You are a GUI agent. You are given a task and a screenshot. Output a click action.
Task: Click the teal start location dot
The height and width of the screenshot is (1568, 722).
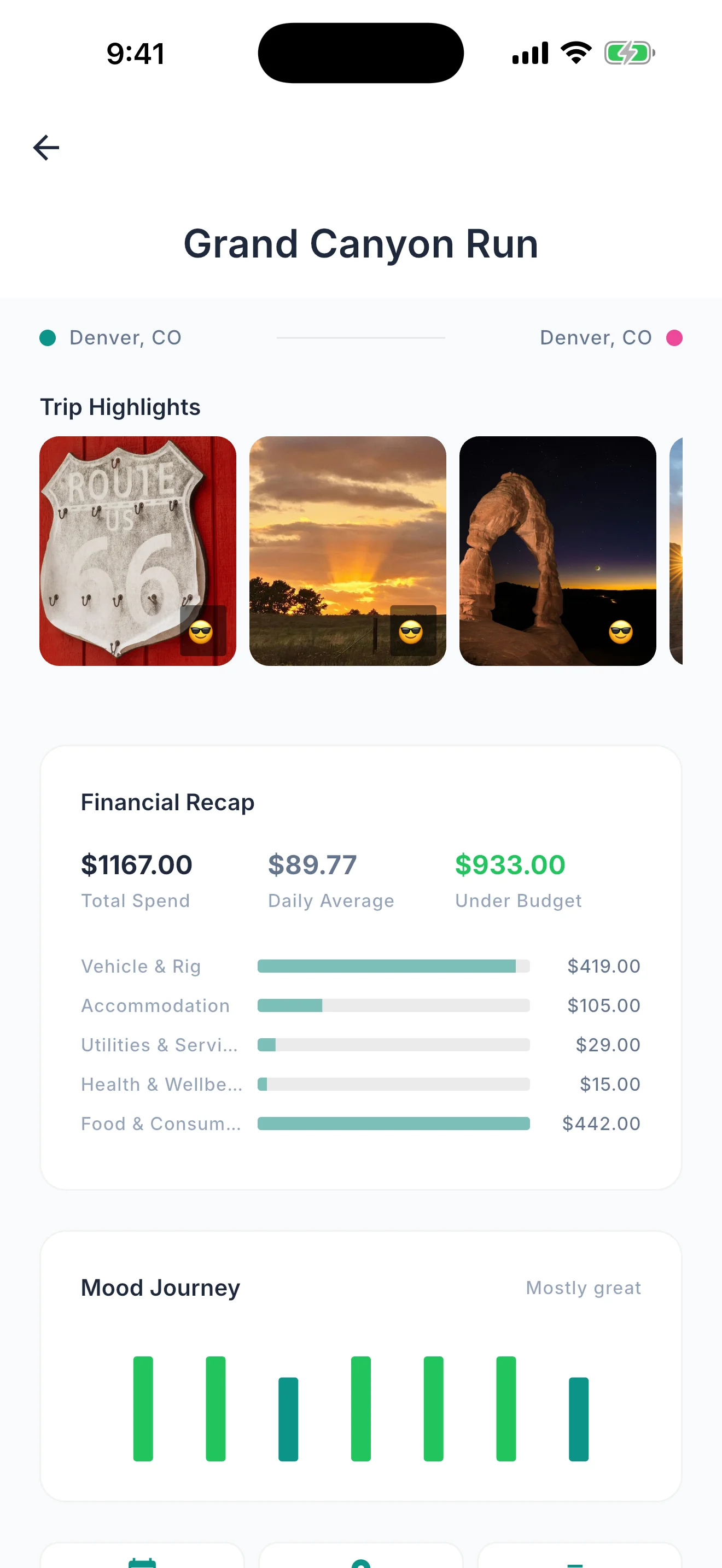(48, 338)
